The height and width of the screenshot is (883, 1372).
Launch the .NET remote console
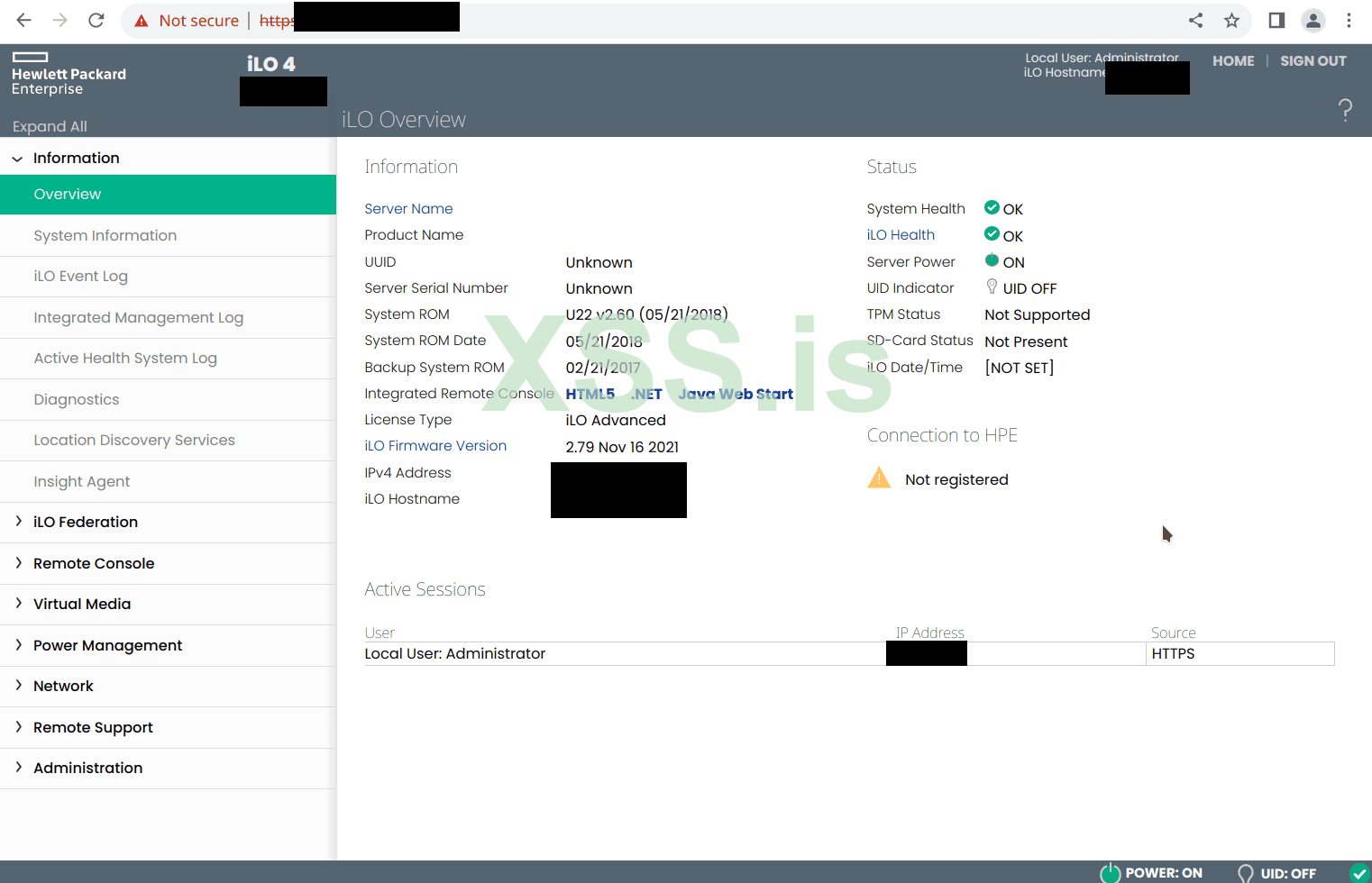646,394
